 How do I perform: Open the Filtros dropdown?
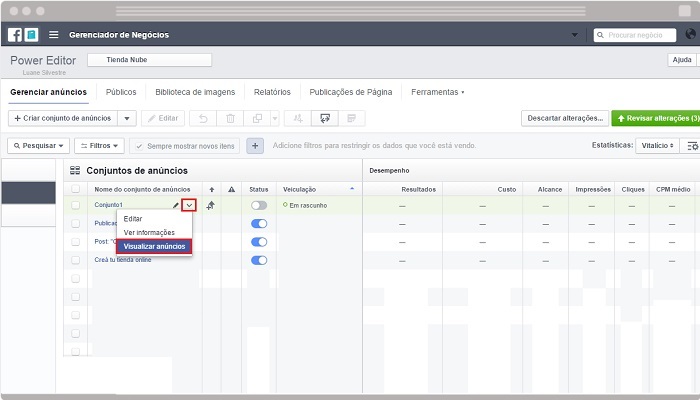click(99, 146)
